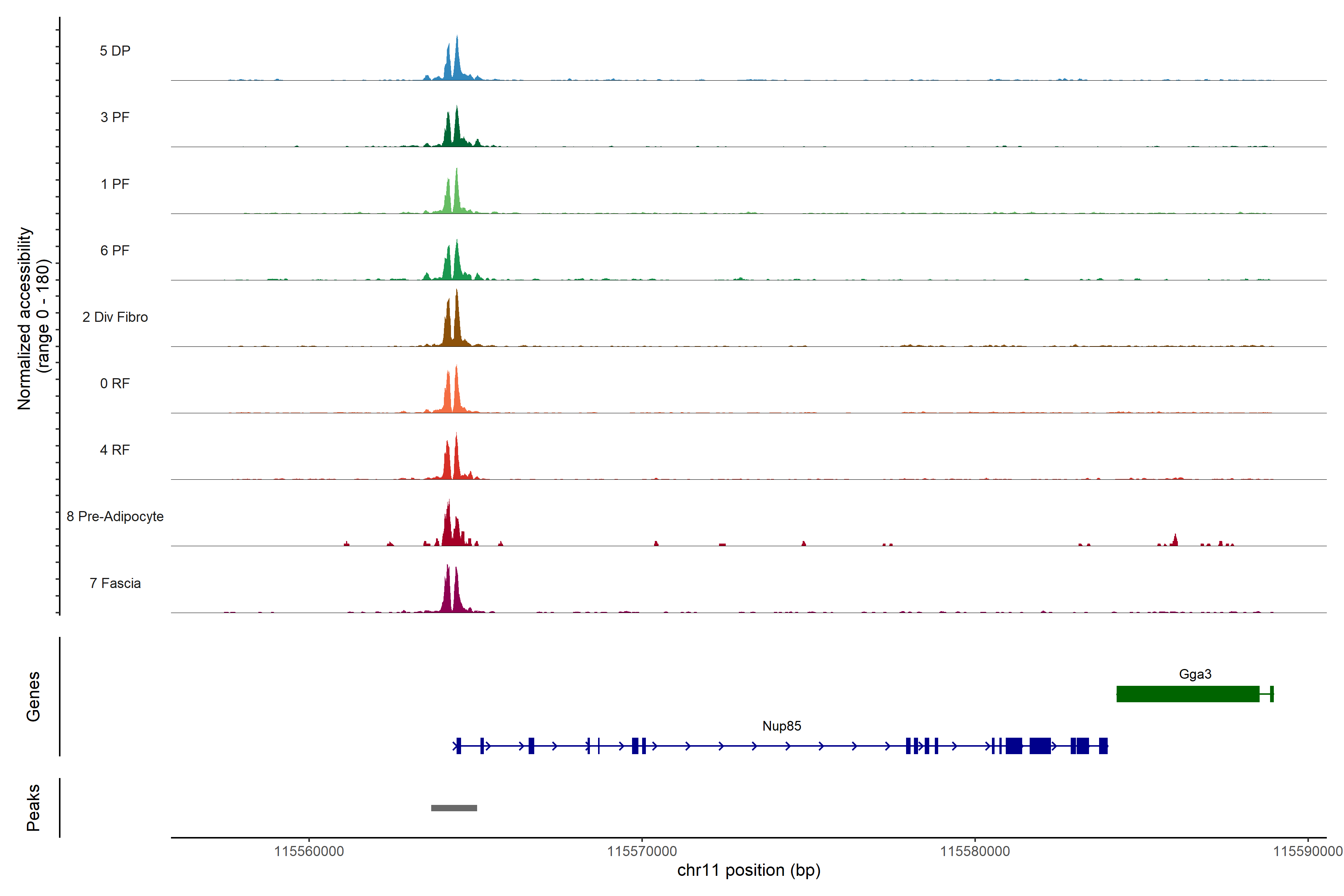Click the 5 DP track label
Viewport: 1344px width, 896px height.
[x=115, y=51]
